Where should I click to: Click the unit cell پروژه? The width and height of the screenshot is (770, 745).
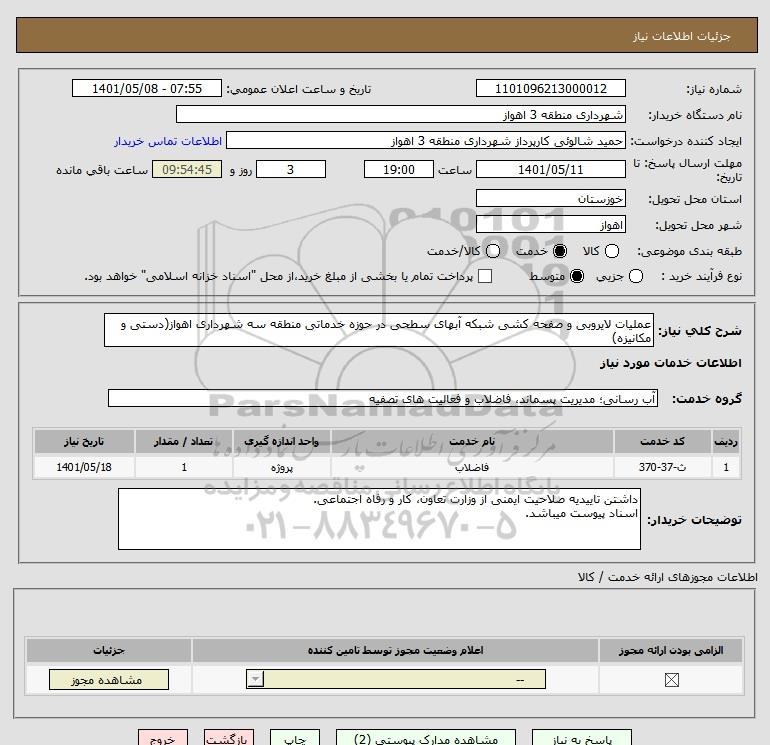(281, 467)
